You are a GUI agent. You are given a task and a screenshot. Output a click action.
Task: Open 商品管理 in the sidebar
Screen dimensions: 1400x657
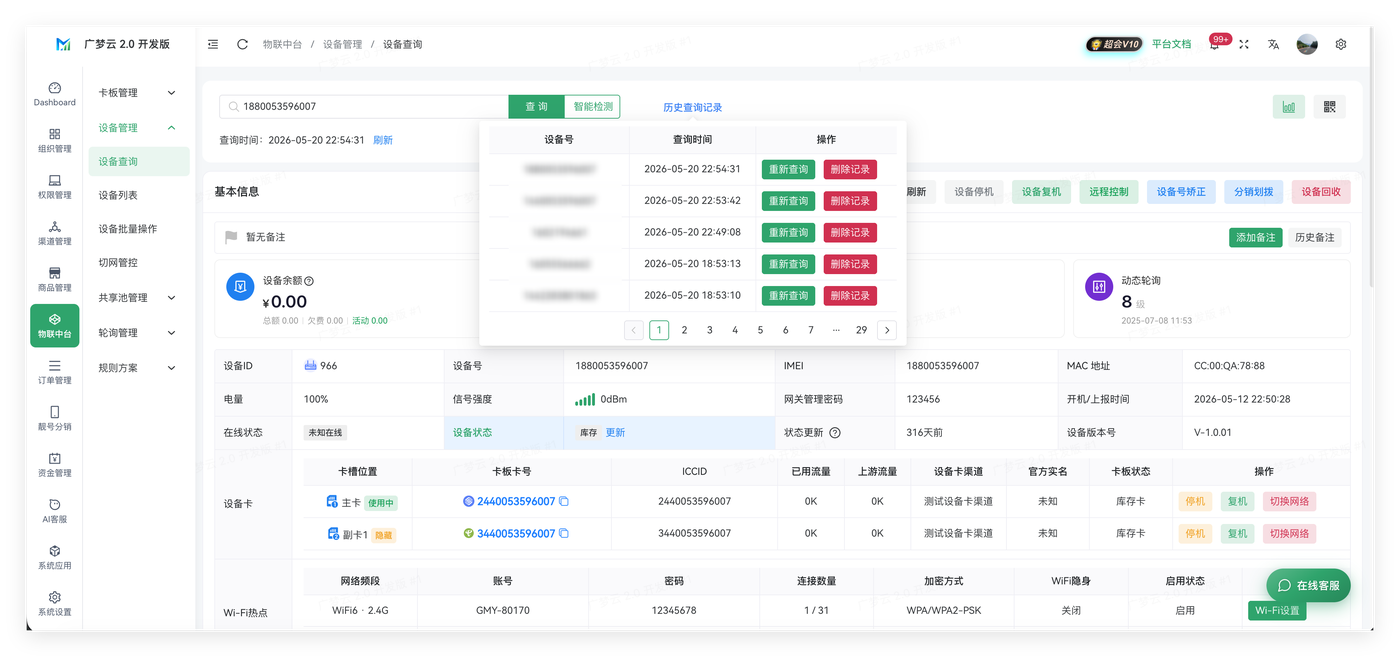point(55,279)
